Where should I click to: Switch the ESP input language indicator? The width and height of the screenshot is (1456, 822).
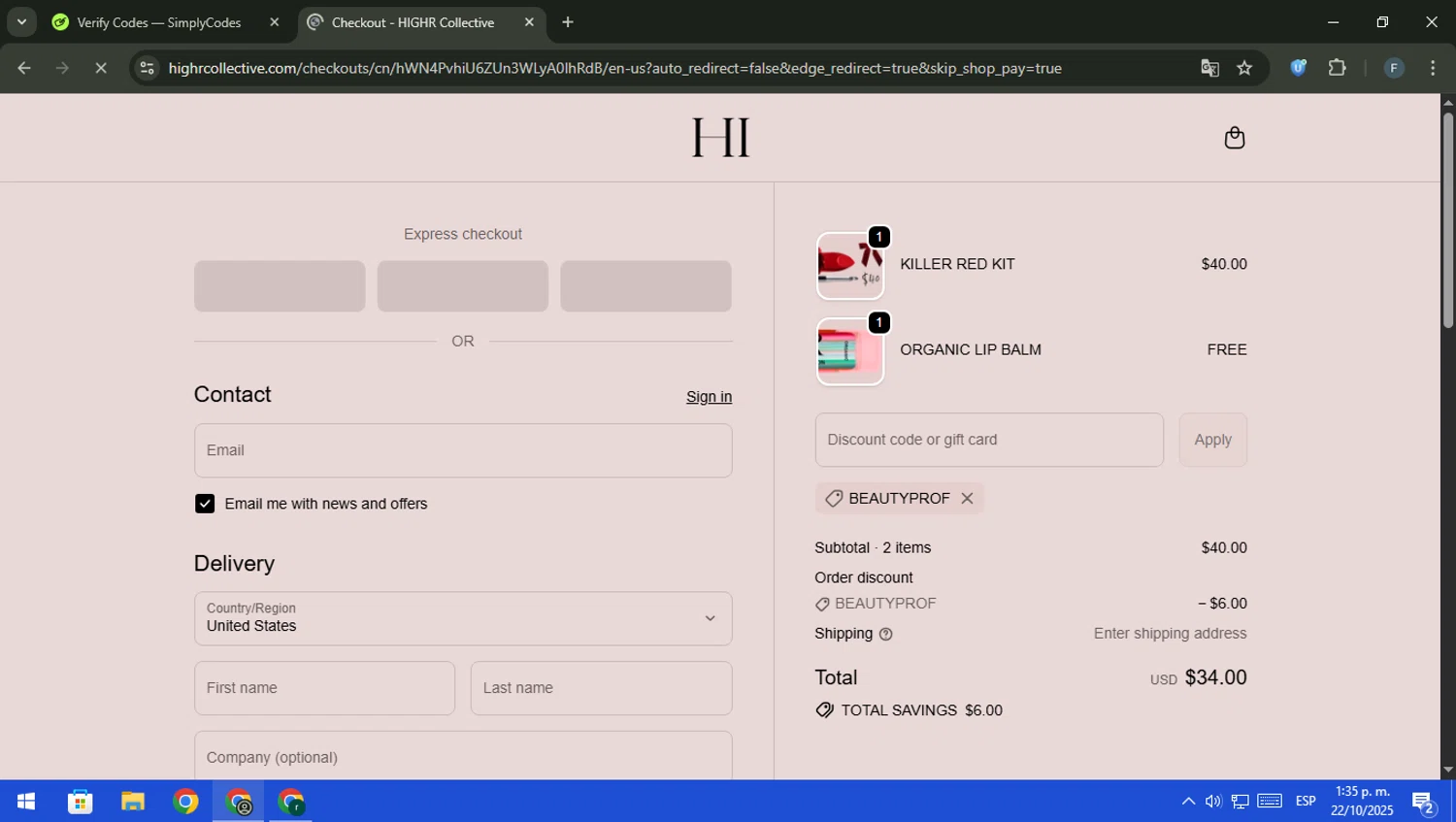(x=1306, y=802)
